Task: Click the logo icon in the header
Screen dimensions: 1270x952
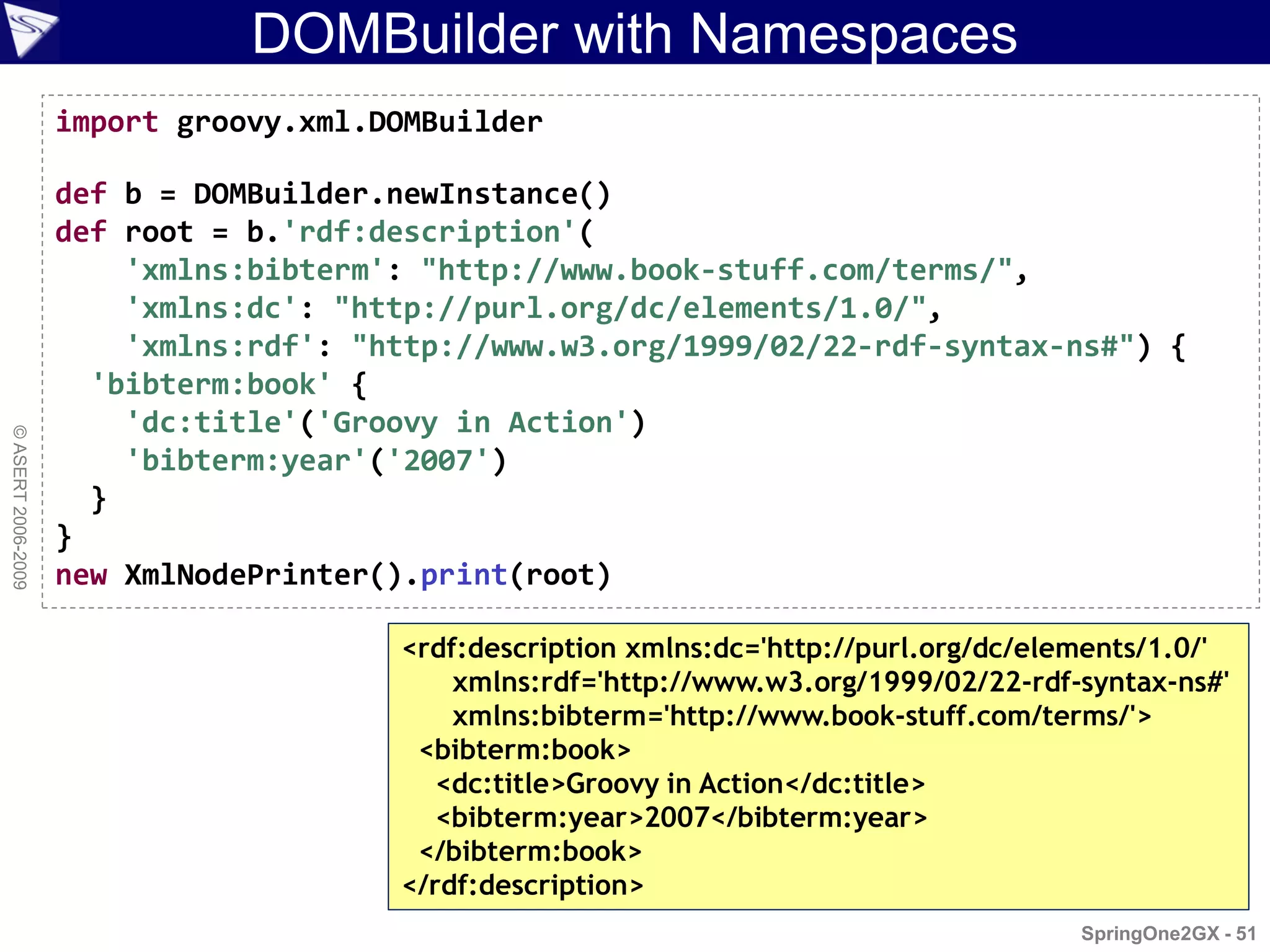Action: click(x=29, y=30)
